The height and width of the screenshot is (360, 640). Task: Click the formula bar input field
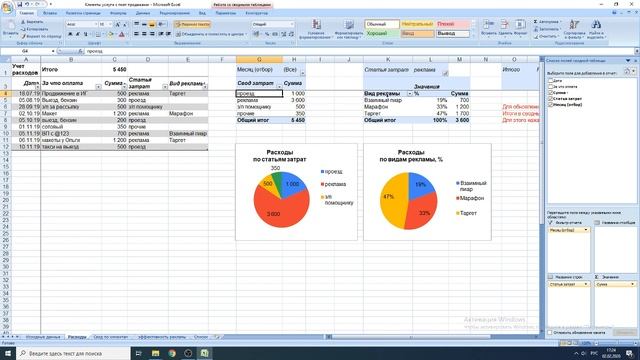click(x=359, y=51)
